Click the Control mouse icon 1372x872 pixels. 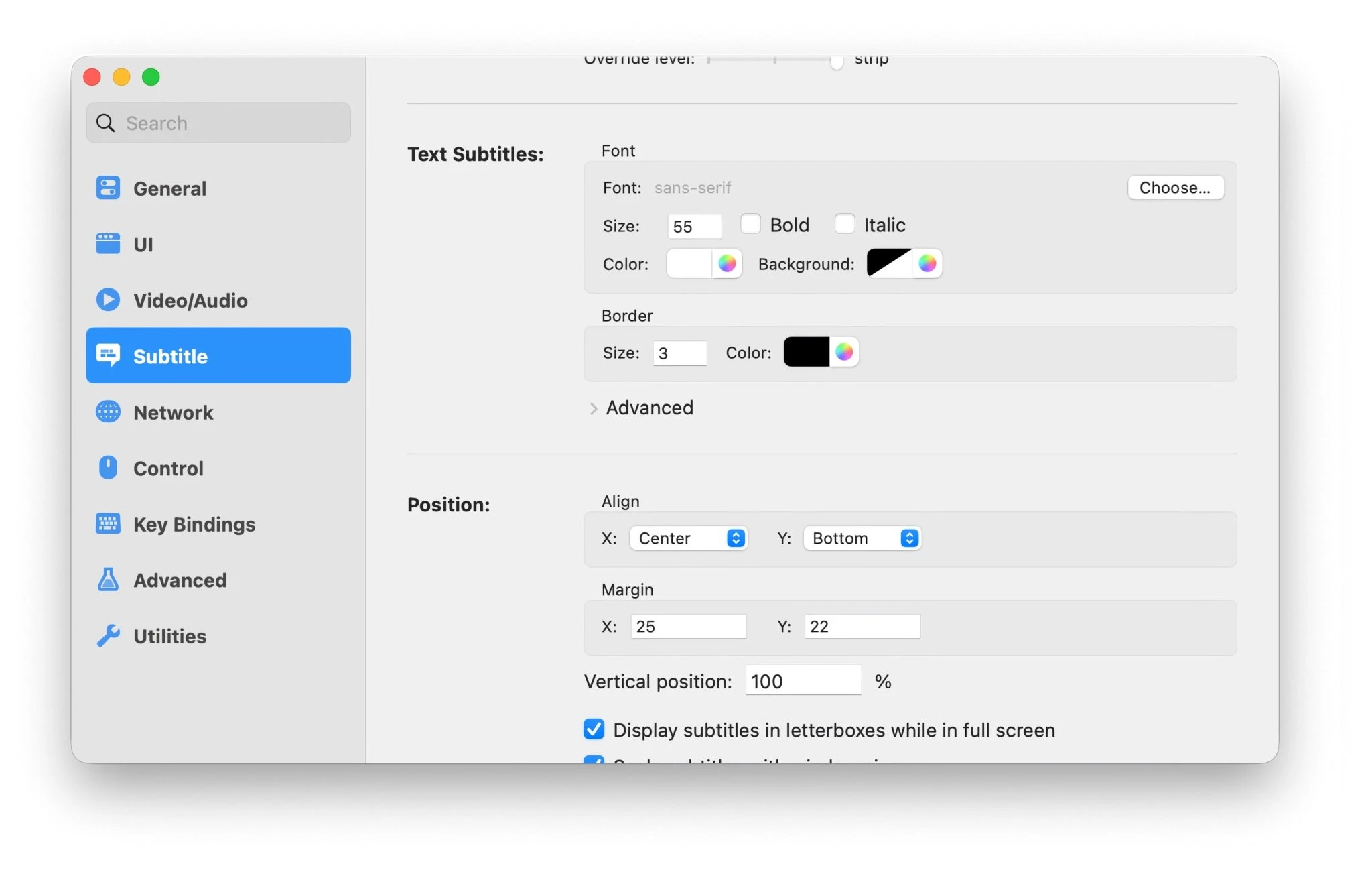[108, 468]
